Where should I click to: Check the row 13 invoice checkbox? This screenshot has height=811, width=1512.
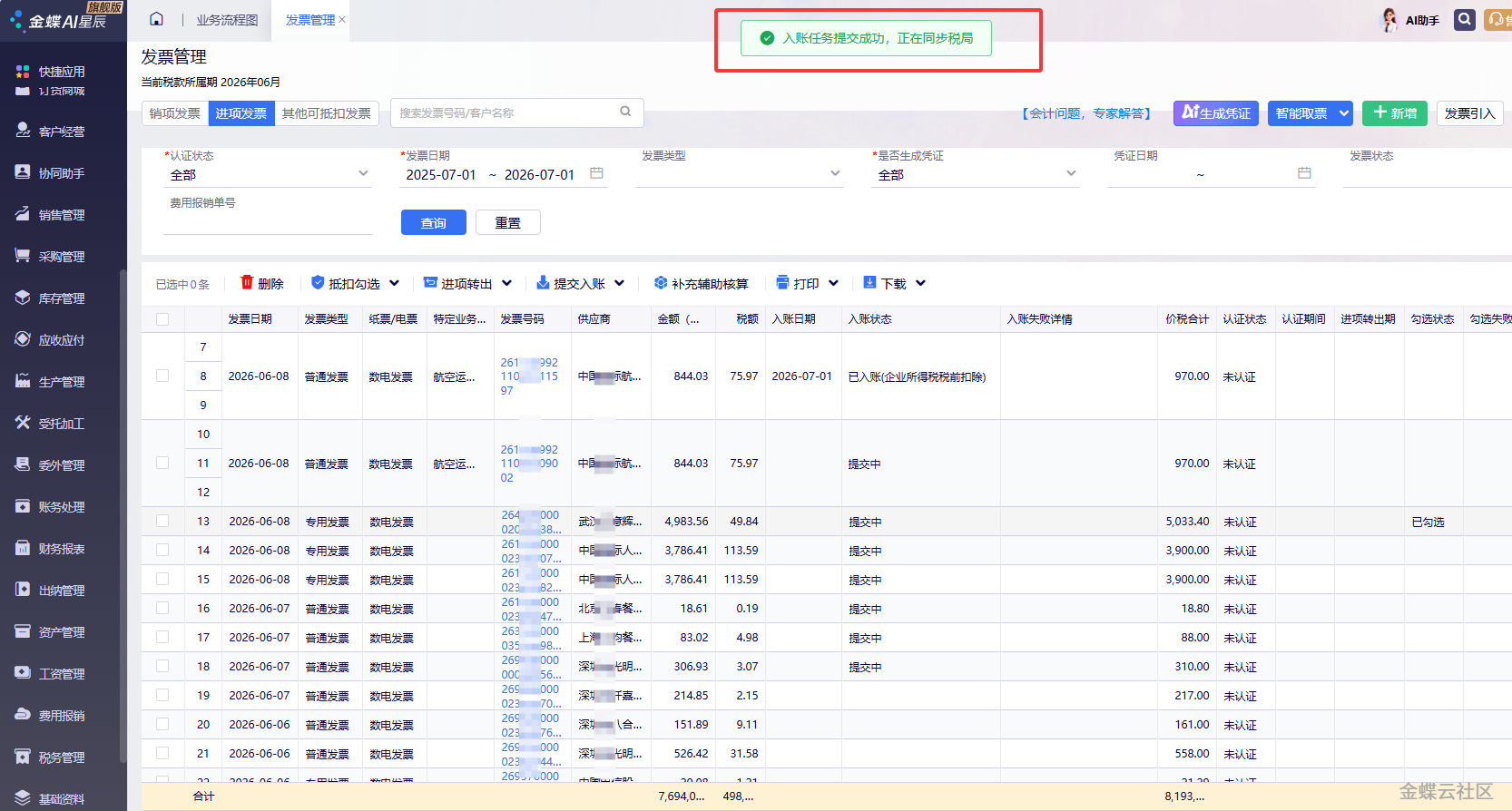[x=162, y=521]
